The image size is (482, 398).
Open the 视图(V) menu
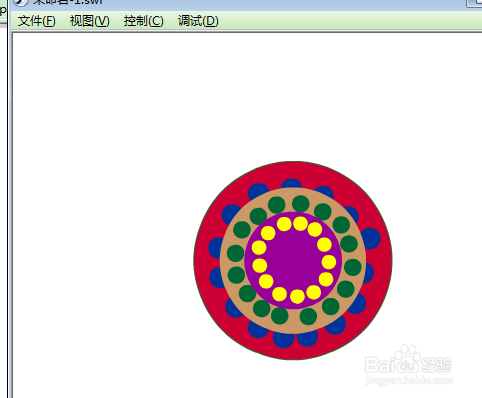[x=90, y=21]
